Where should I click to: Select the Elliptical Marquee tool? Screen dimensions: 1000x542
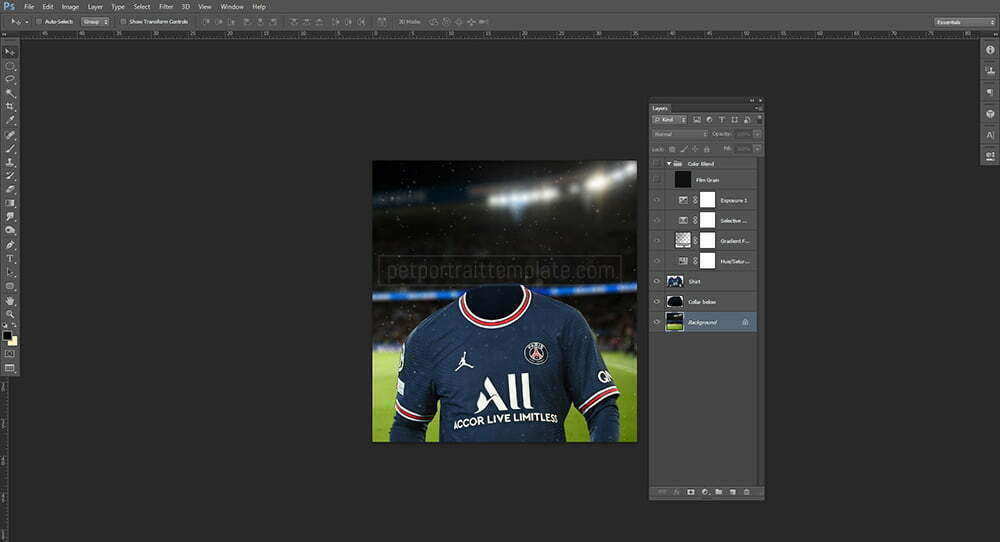(10, 66)
